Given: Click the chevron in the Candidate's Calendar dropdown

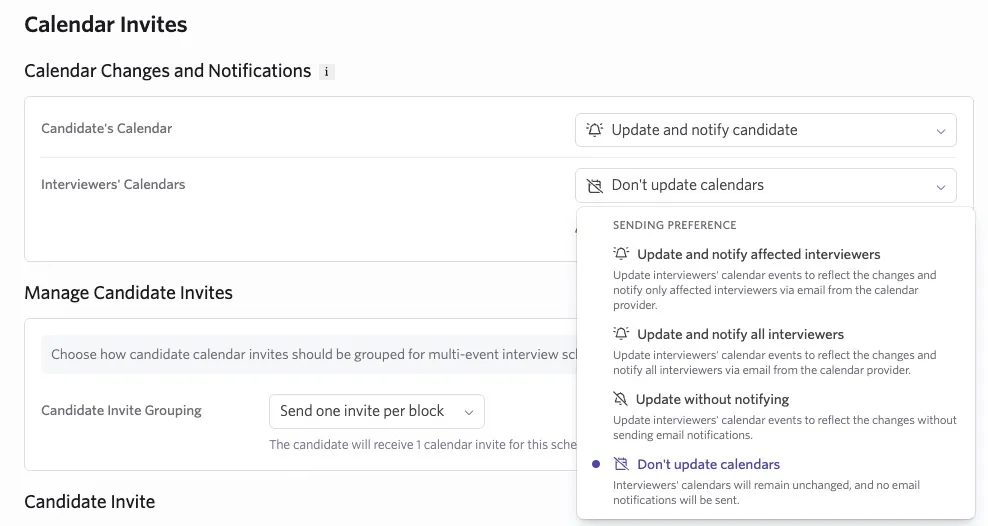Looking at the screenshot, I should pyautogui.click(x=941, y=131).
